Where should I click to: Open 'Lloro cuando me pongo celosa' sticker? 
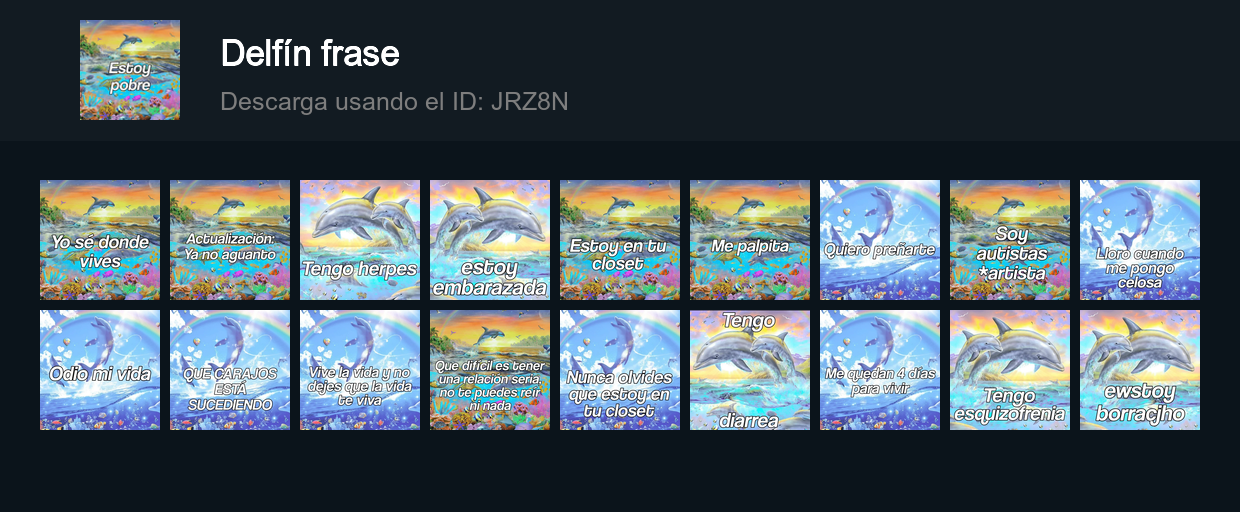(x=1140, y=240)
